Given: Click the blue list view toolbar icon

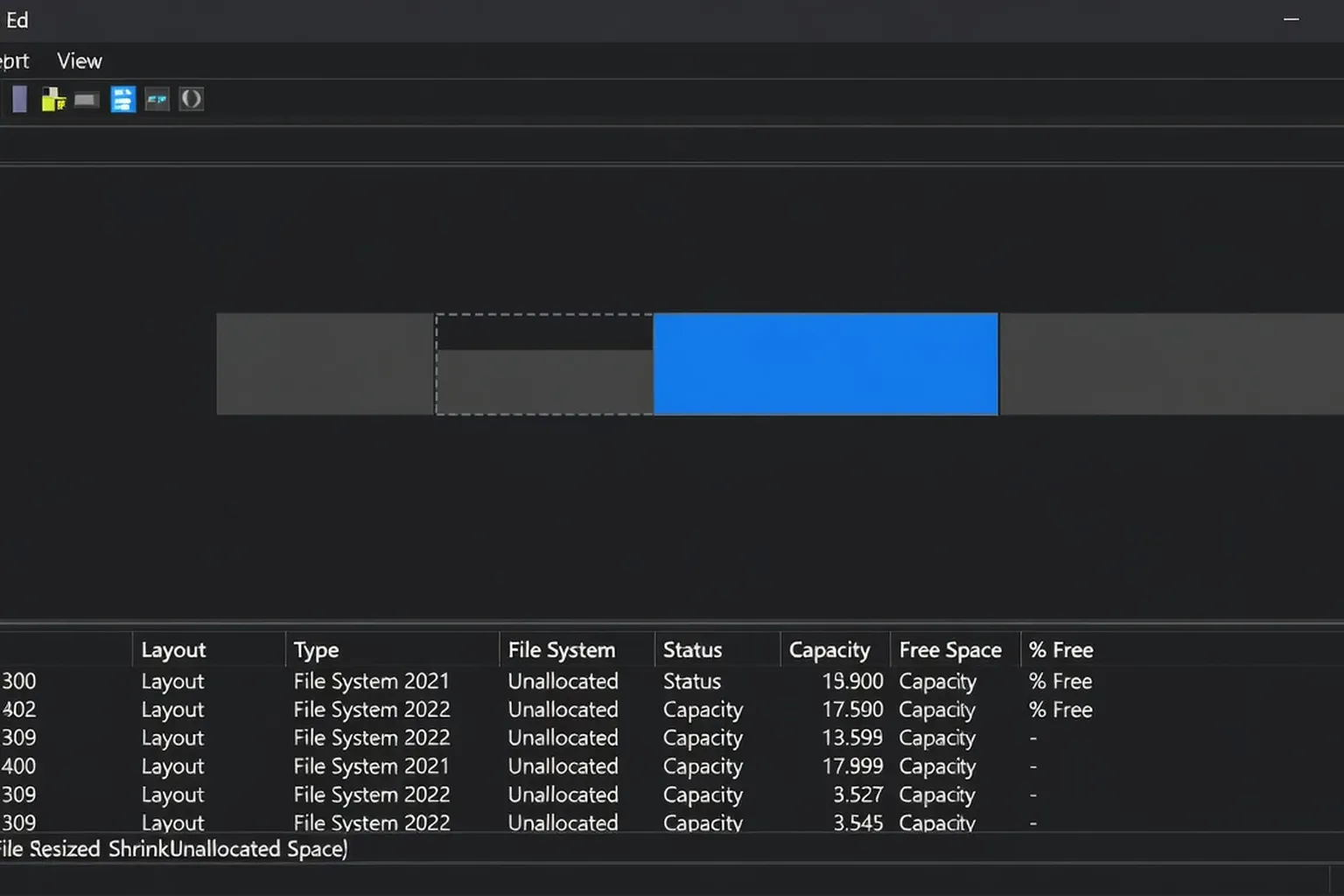Looking at the screenshot, I should point(122,99).
